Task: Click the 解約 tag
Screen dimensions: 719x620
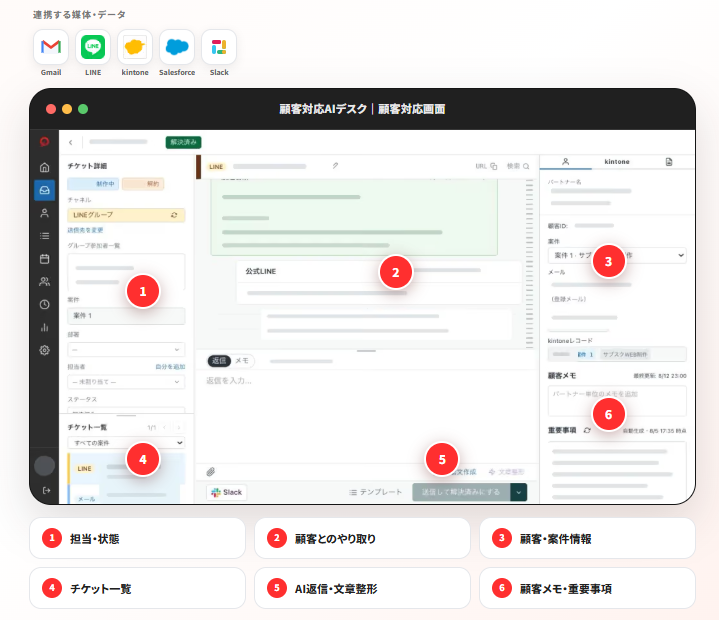Action: tap(143, 184)
